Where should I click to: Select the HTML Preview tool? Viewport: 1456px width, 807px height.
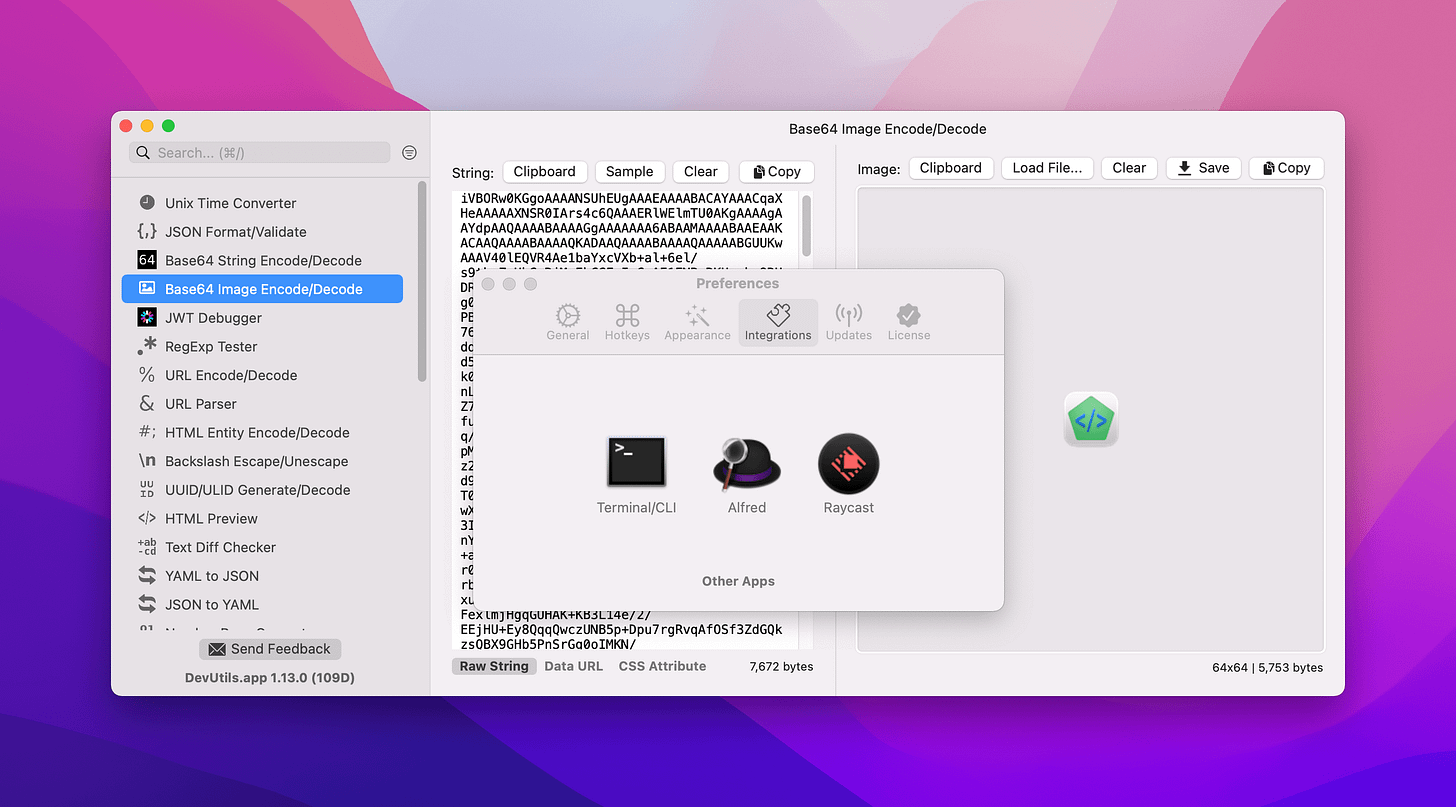point(262,518)
